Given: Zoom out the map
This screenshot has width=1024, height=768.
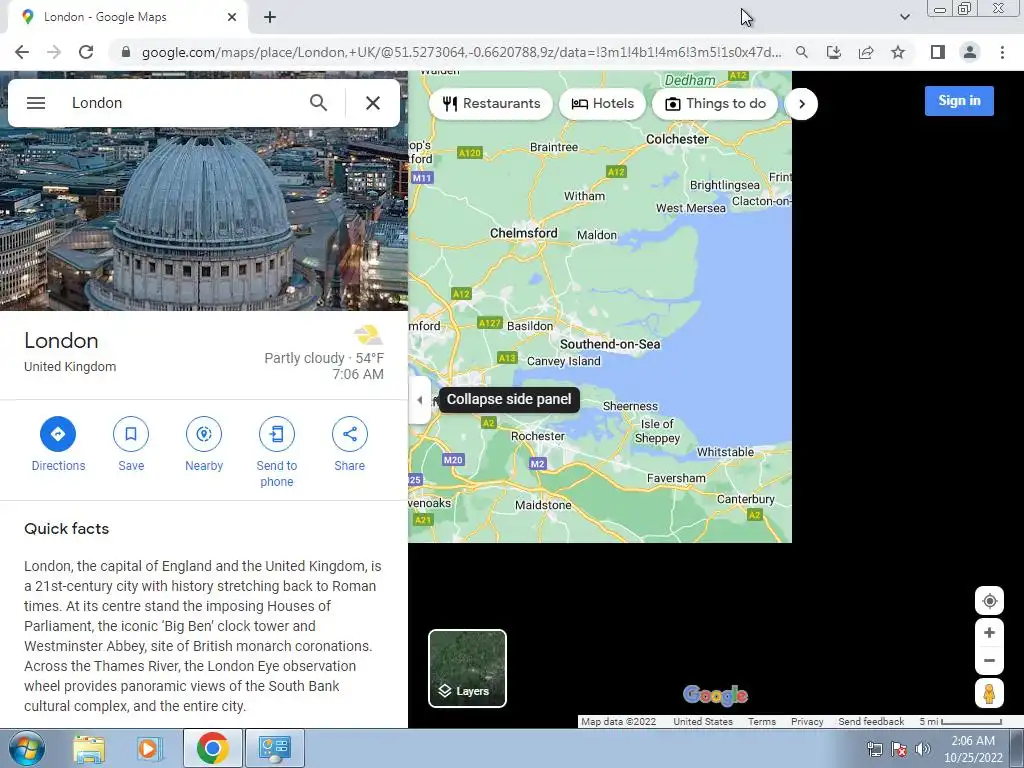Looking at the screenshot, I should coord(989,660).
